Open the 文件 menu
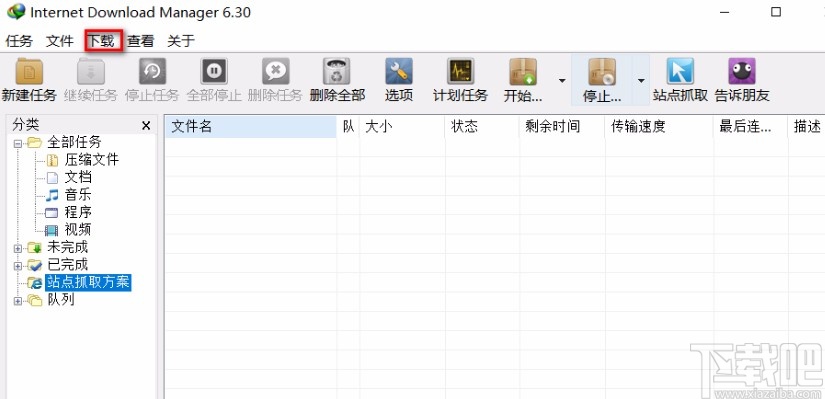 click(x=59, y=41)
